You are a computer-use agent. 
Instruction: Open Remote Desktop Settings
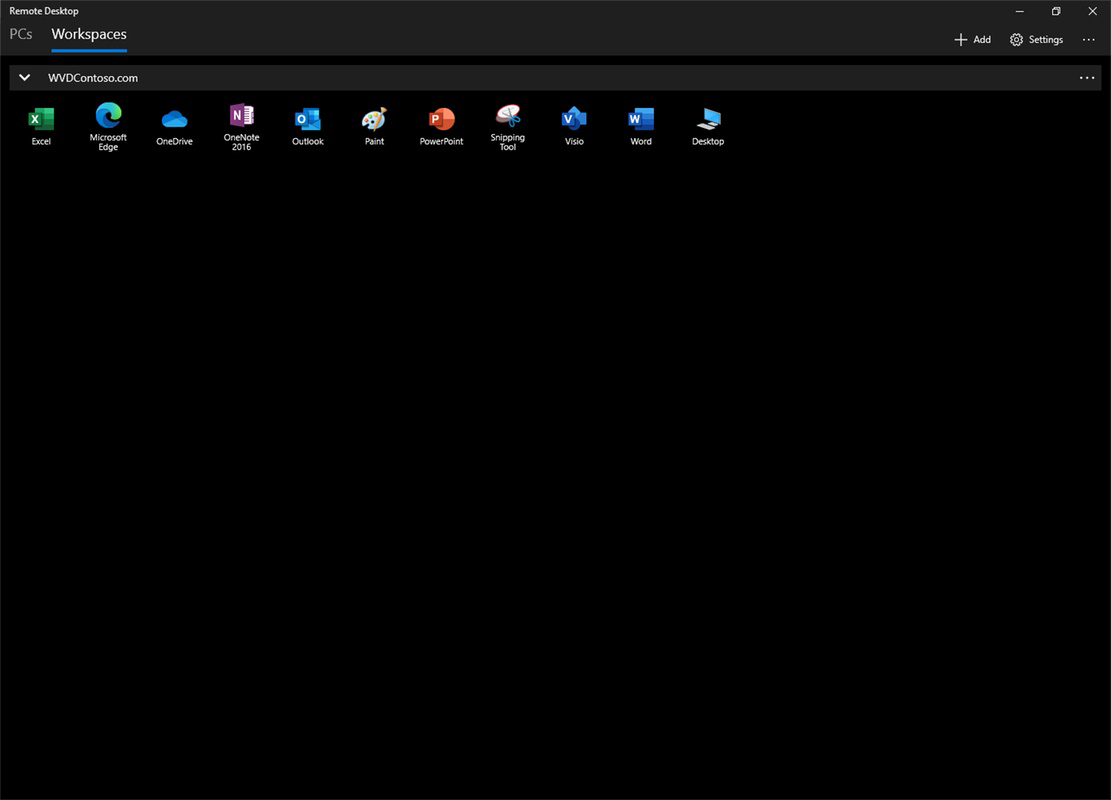(1036, 39)
